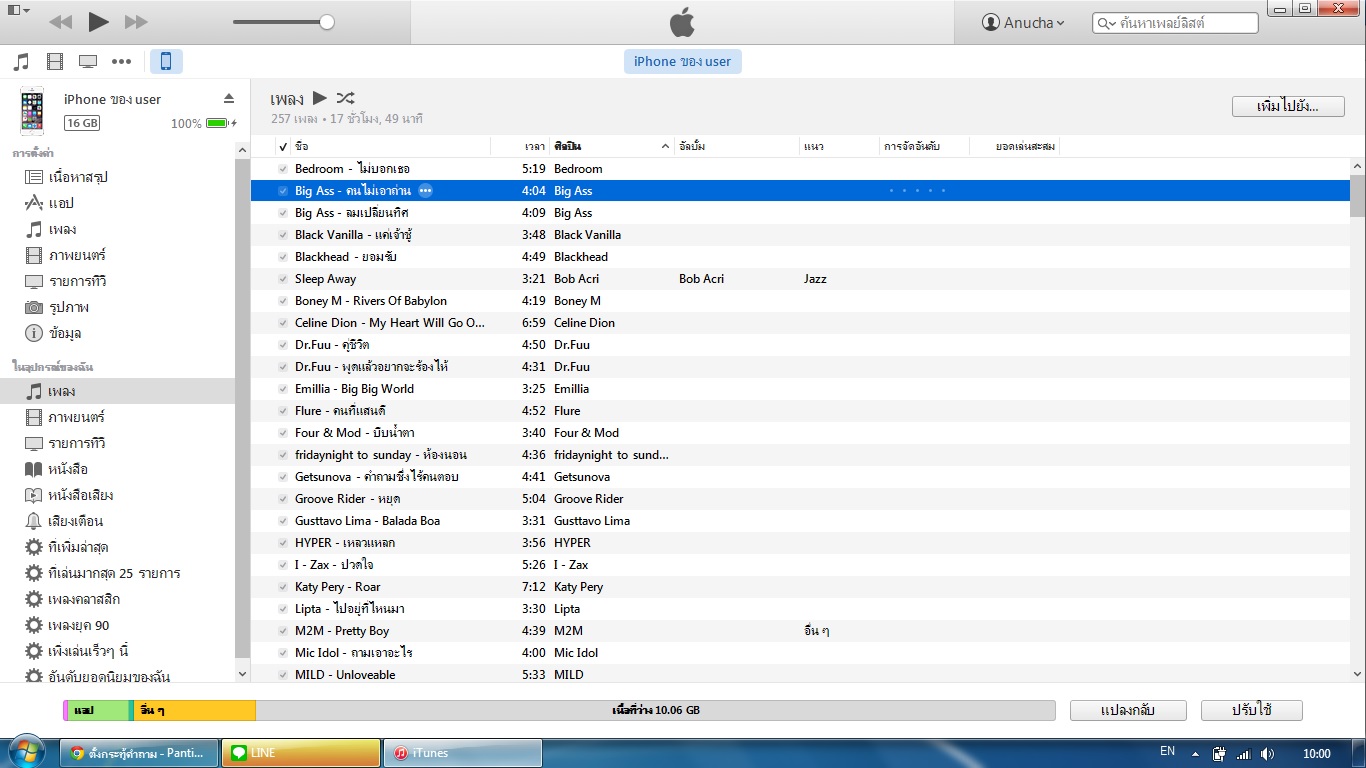Open the iTunes menu in top-left corner

(x=18, y=10)
